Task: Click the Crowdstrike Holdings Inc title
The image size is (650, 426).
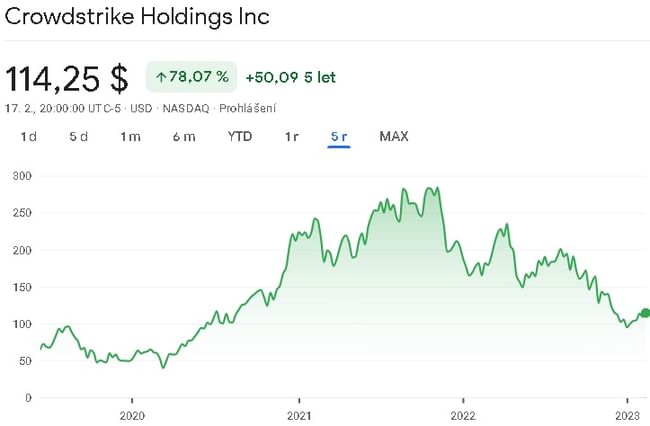Action: pyautogui.click(x=137, y=18)
